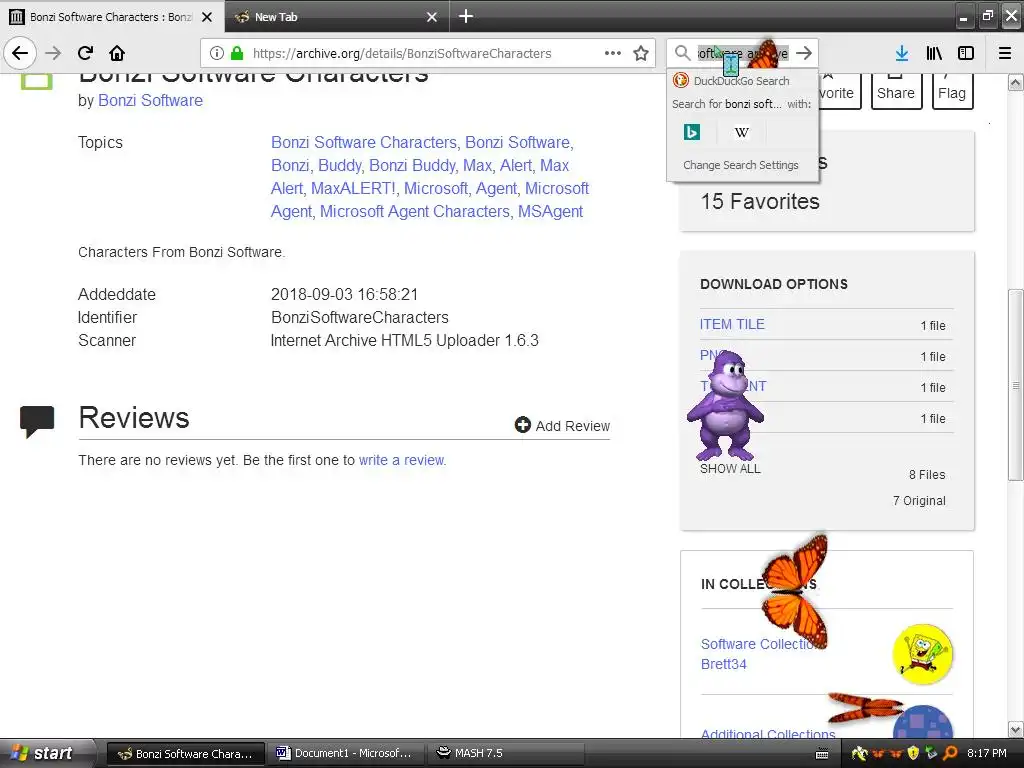Open the Bonzi Software author link
The image size is (1024, 768).
tap(150, 101)
